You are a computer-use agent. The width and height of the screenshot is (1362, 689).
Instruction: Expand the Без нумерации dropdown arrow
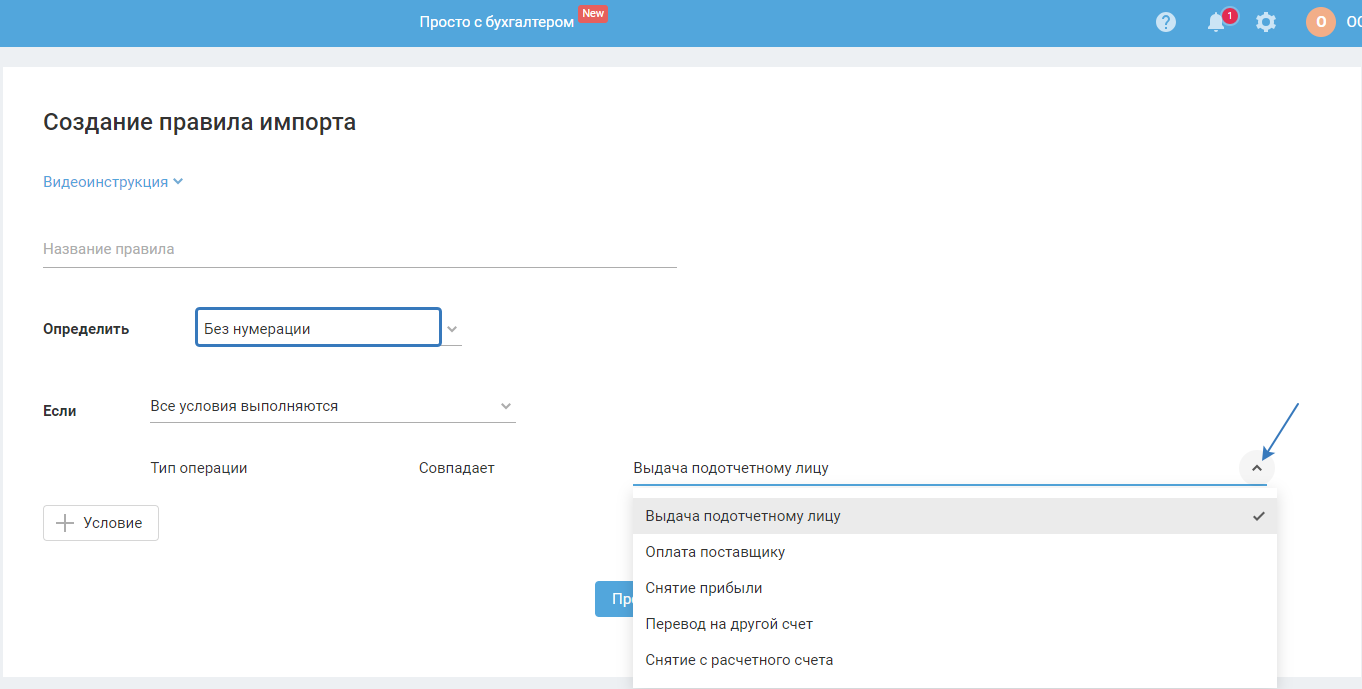pyautogui.click(x=451, y=328)
